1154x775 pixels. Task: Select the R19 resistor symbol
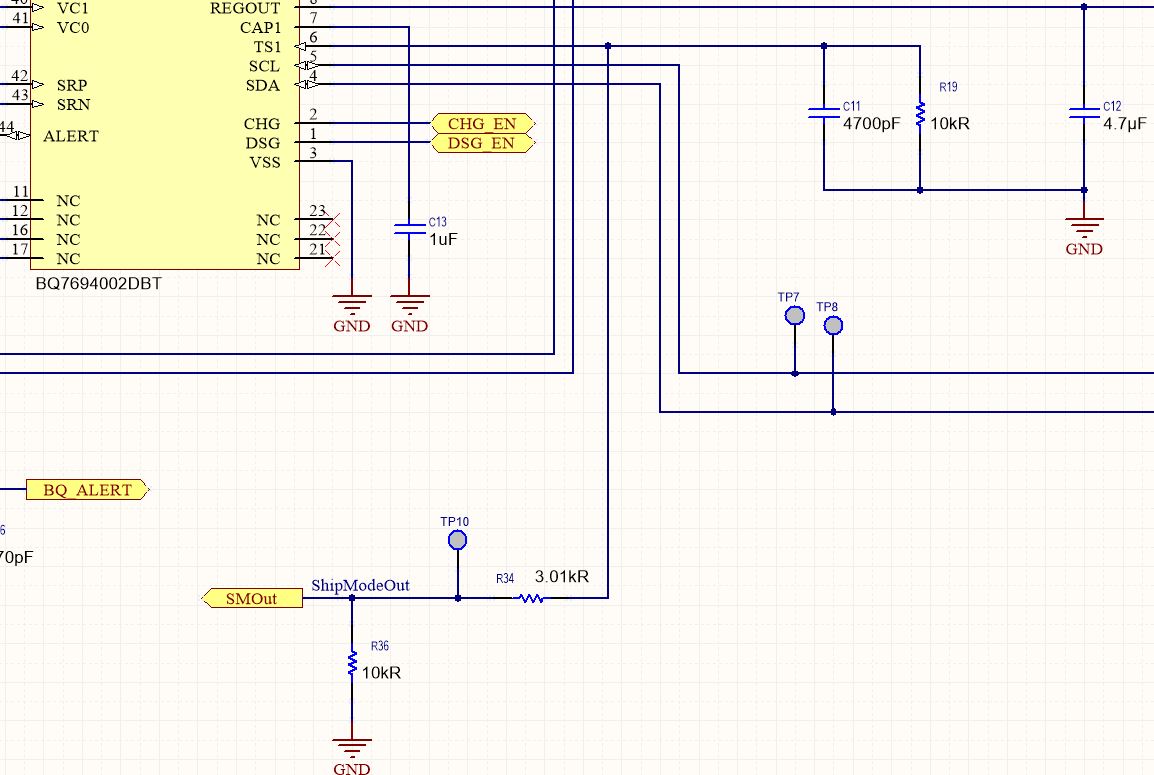point(920,116)
